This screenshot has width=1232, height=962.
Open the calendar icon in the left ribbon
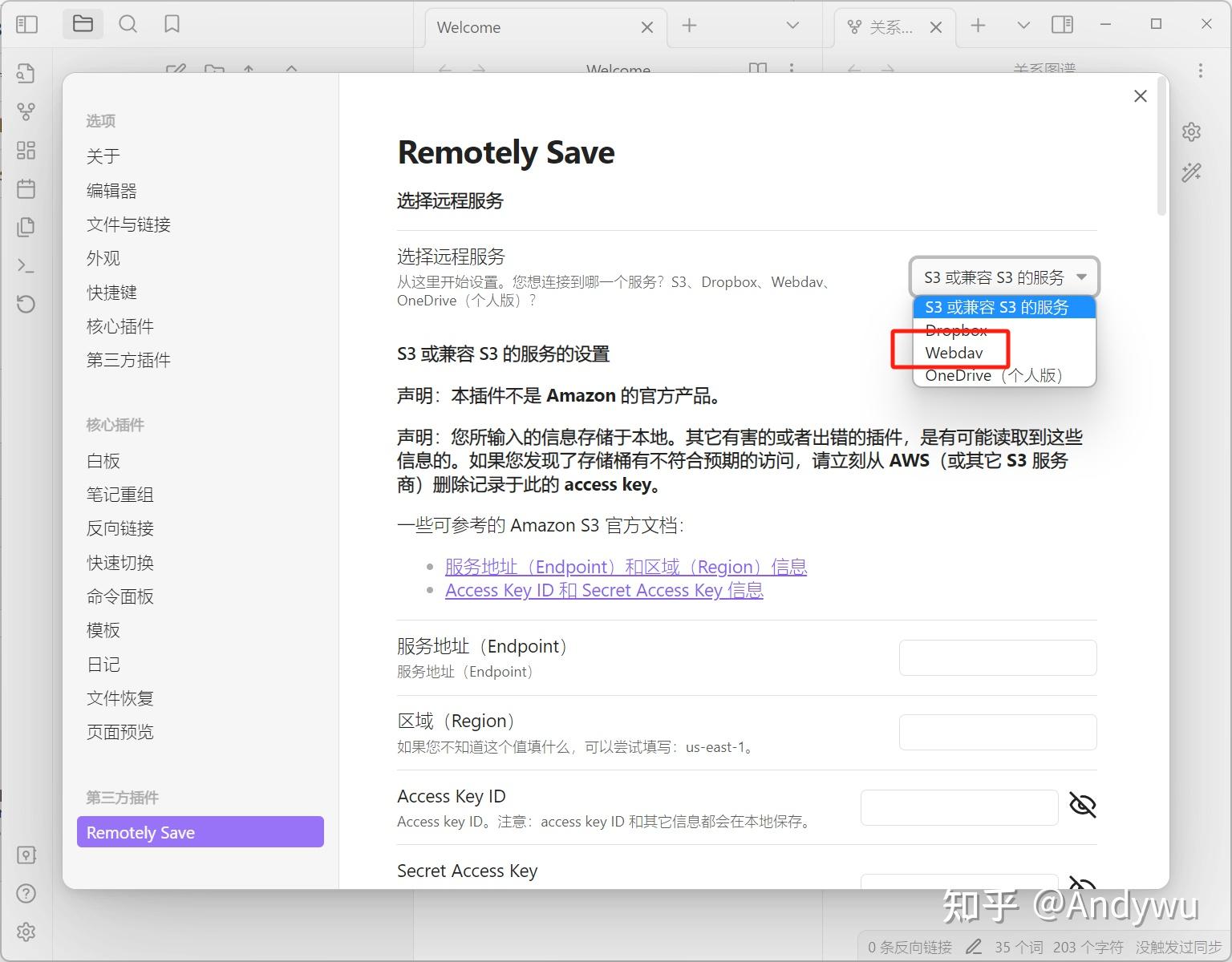point(26,188)
